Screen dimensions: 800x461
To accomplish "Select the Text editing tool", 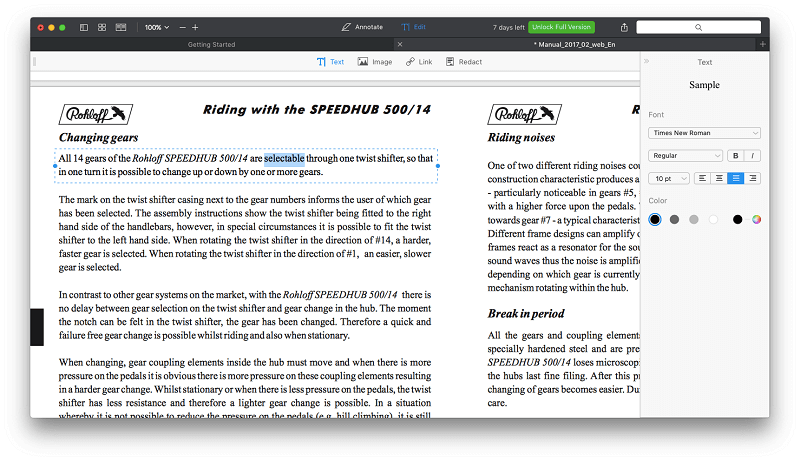I will (x=331, y=62).
